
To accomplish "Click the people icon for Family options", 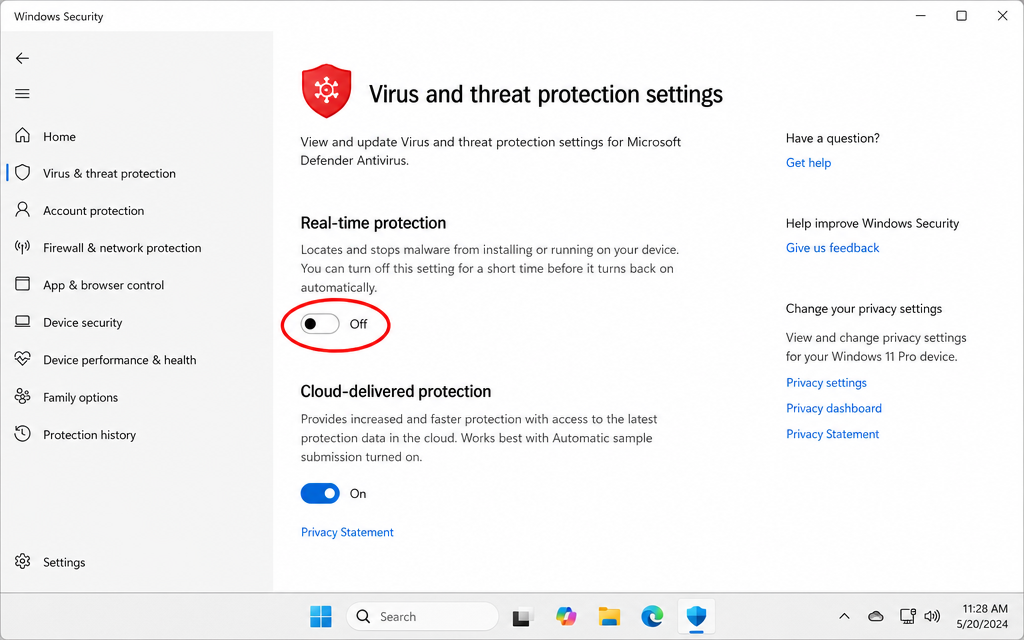I will (x=22, y=396).
